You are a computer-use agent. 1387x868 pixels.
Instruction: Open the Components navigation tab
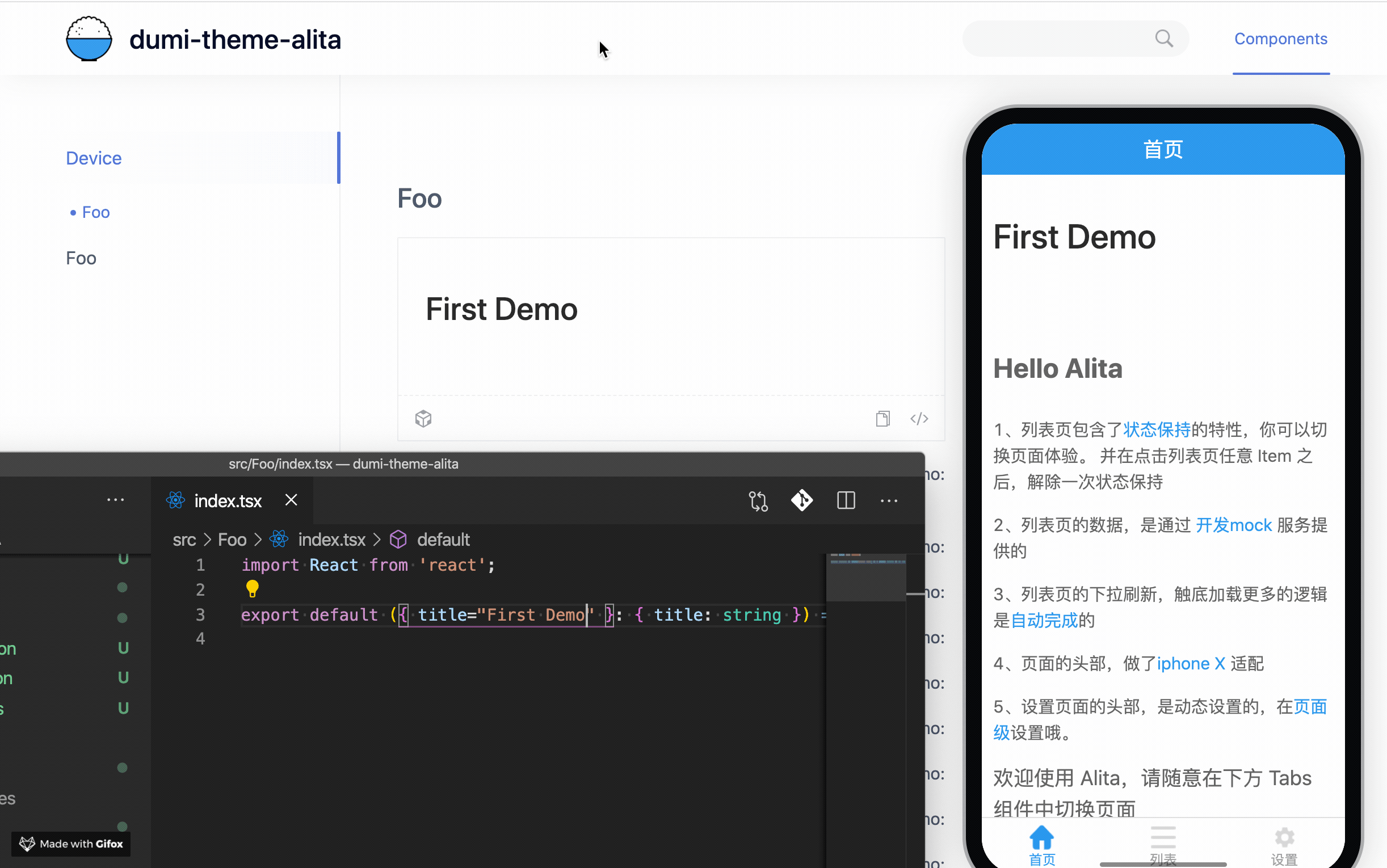pos(1280,39)
